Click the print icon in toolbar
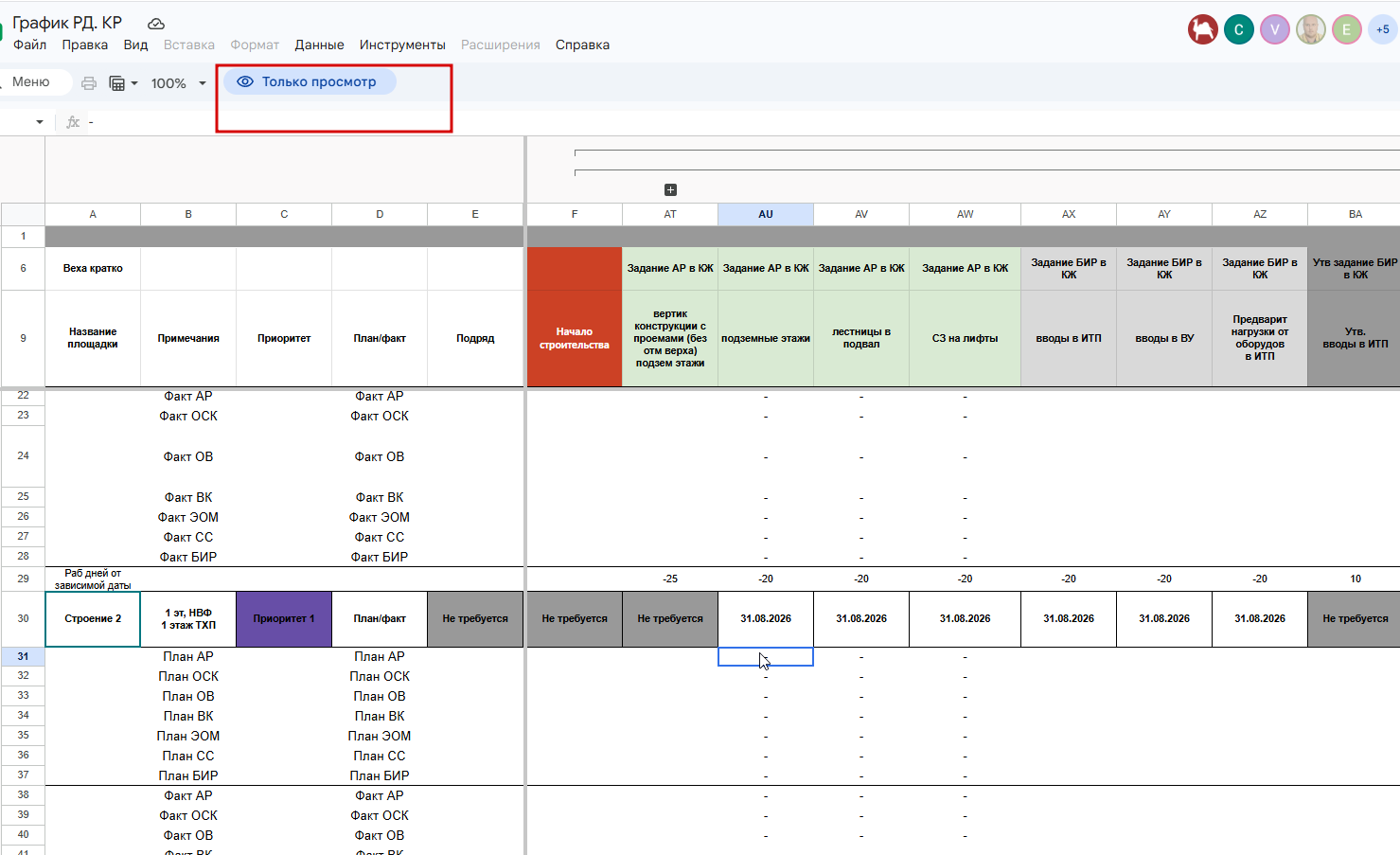Screen dimensions: 1400x855 [89, 83]
